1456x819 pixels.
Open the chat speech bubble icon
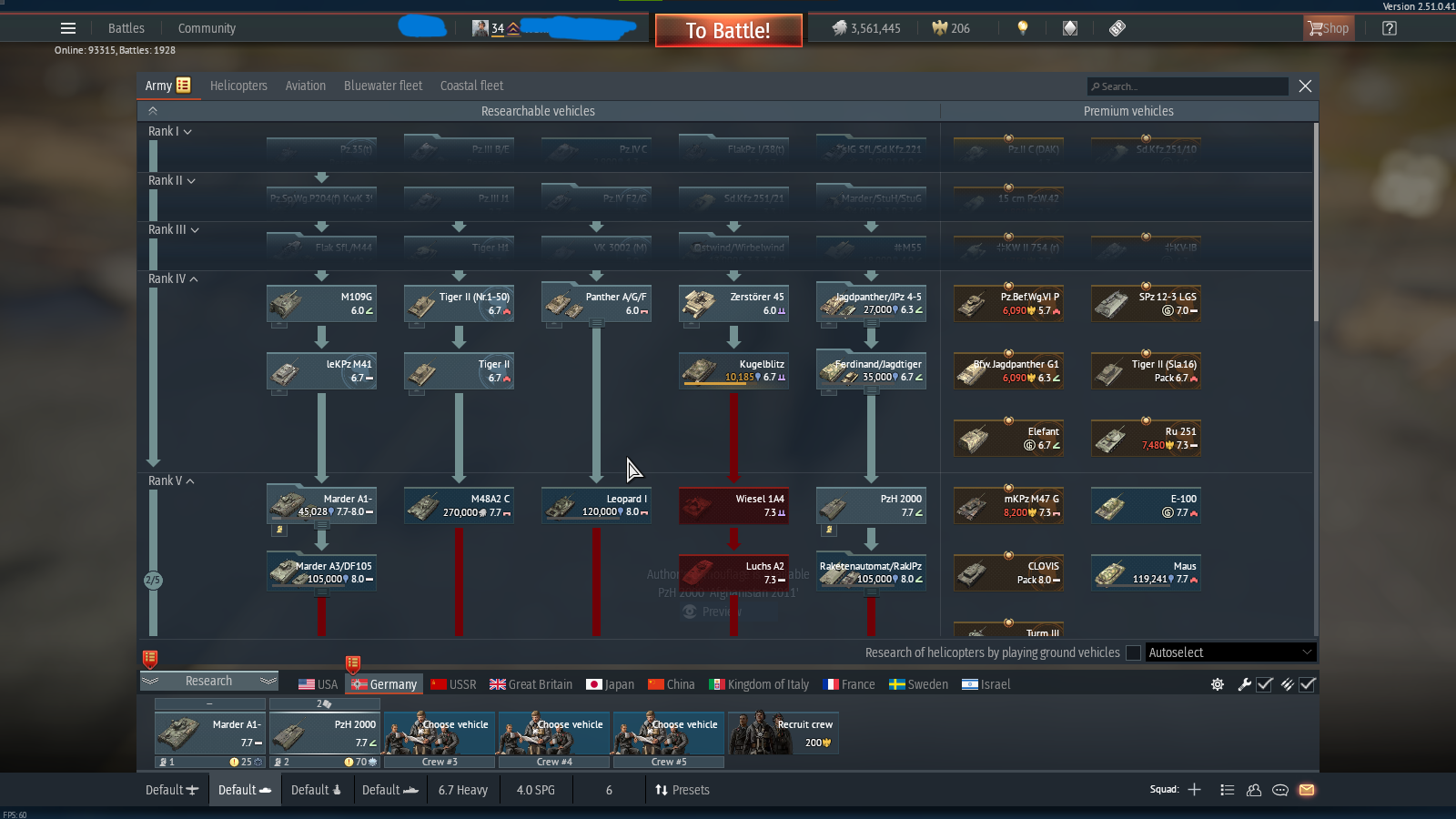pos(1280,790)
